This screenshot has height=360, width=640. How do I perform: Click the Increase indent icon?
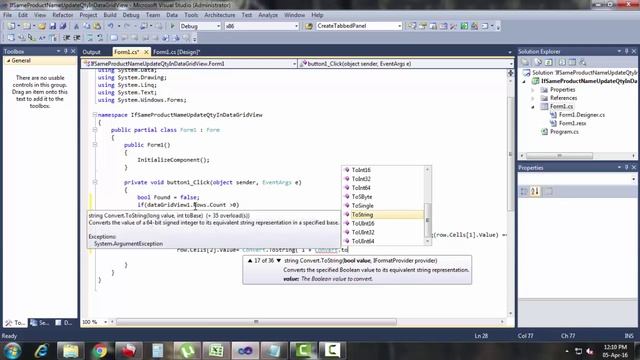pos(76,38)
